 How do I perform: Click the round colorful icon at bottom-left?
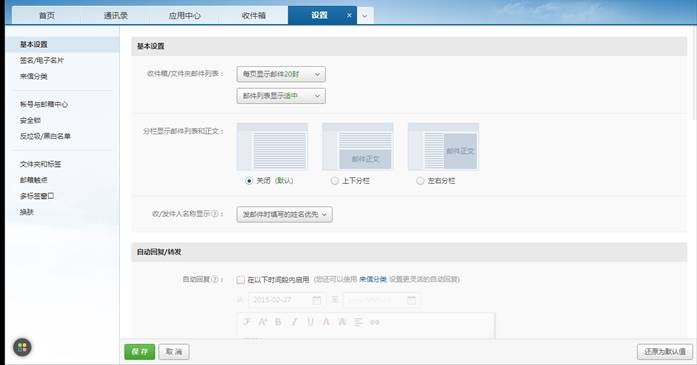tap(22, 347)
